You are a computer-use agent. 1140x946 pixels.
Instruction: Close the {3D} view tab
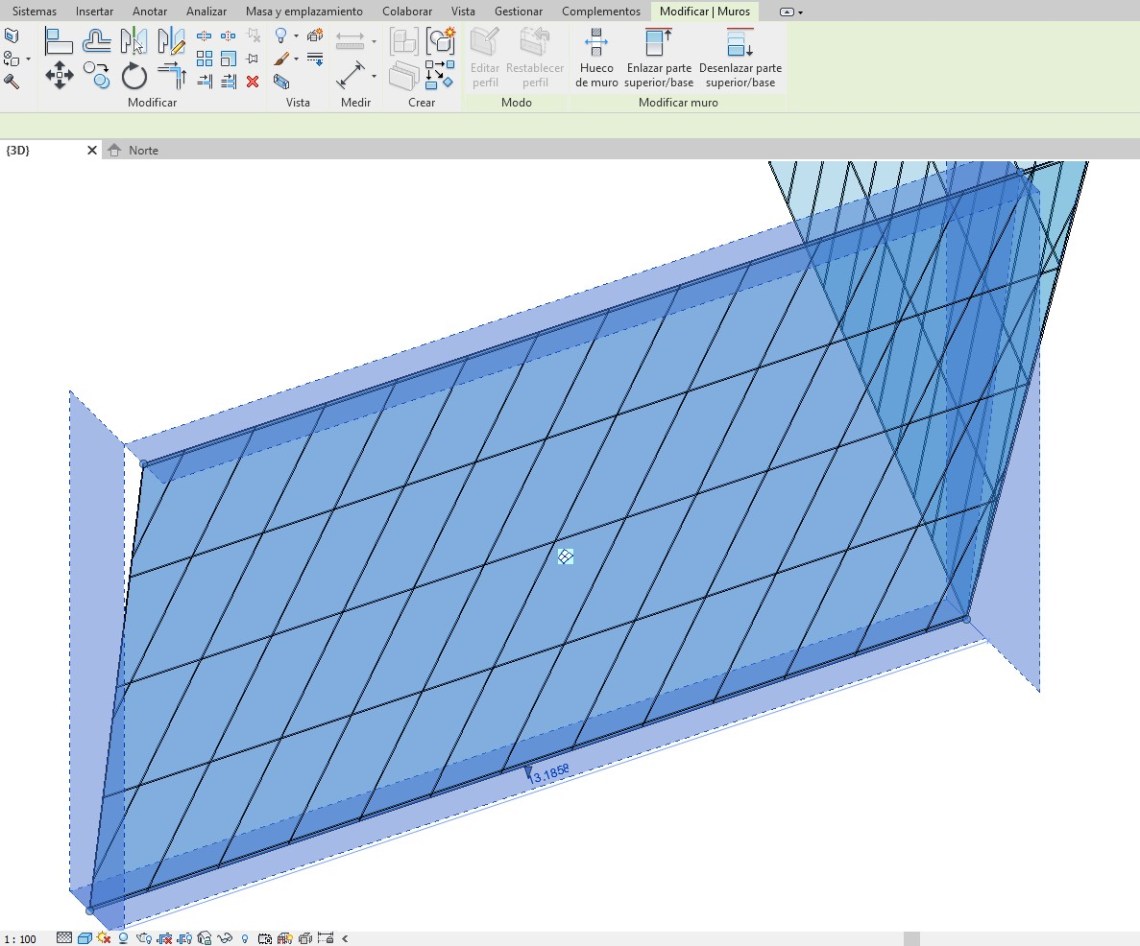[x=92, y=150]
